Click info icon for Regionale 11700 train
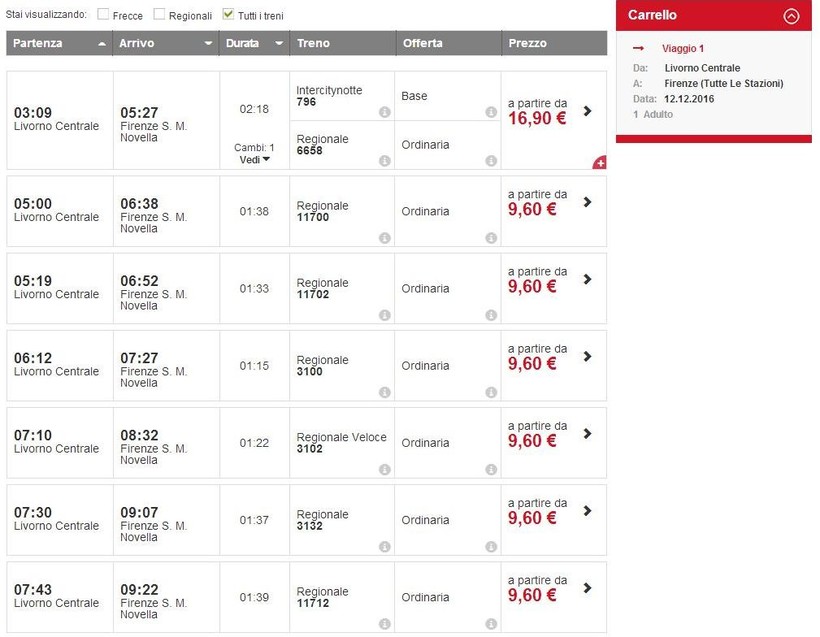The height and width of the screenshot is (637, 820). 384,238
